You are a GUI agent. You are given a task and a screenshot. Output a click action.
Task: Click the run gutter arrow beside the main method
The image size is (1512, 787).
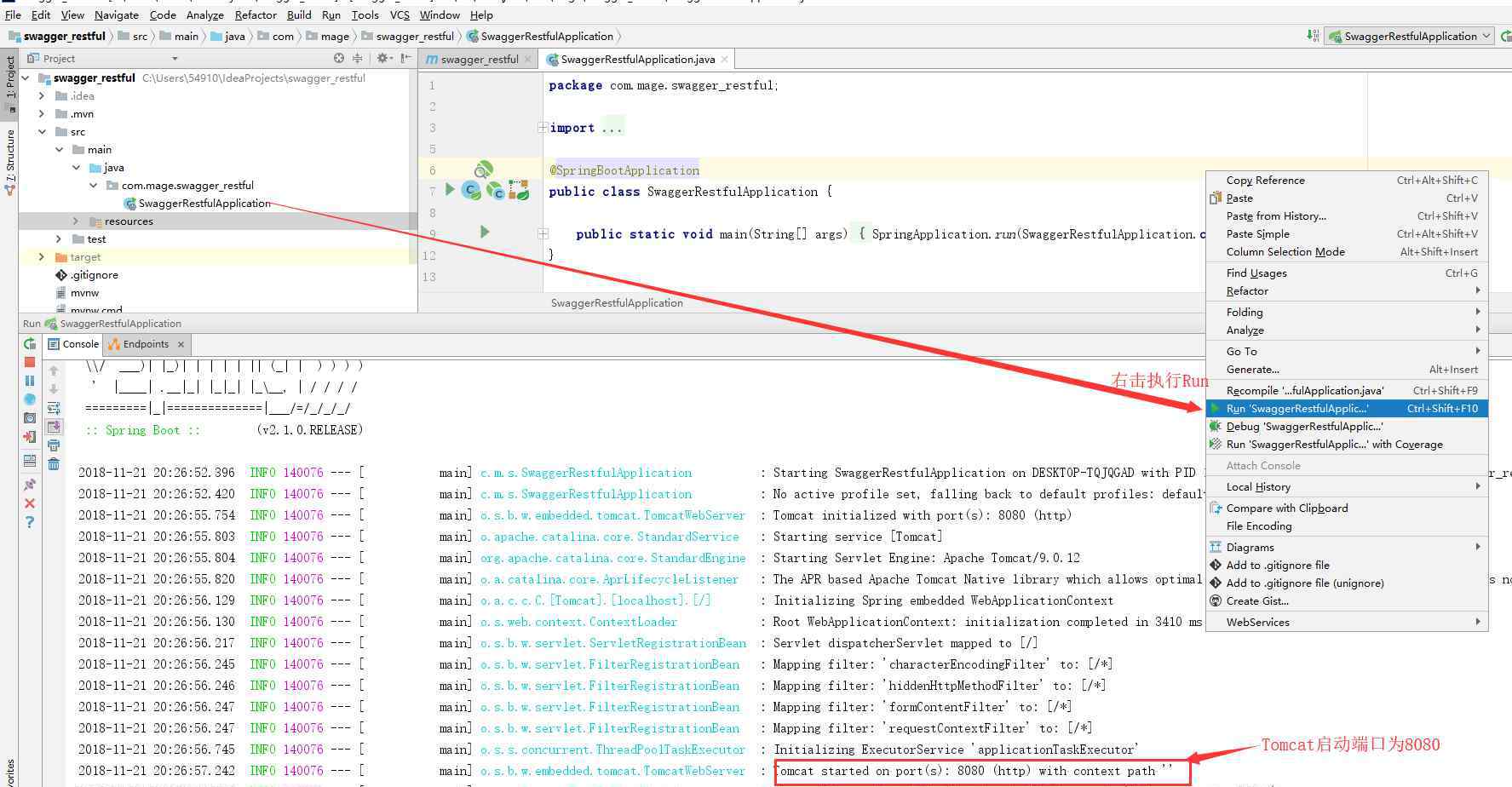point(485,232)
